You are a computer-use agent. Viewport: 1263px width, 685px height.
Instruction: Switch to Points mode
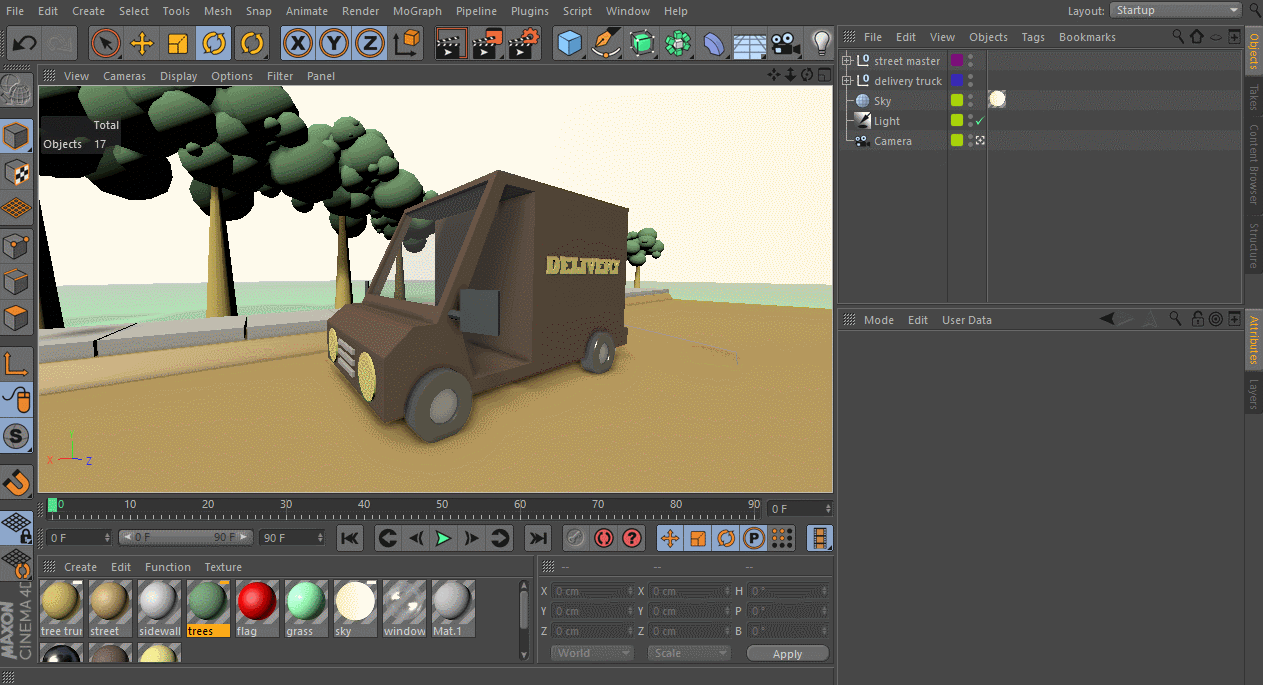coord(17,246)
